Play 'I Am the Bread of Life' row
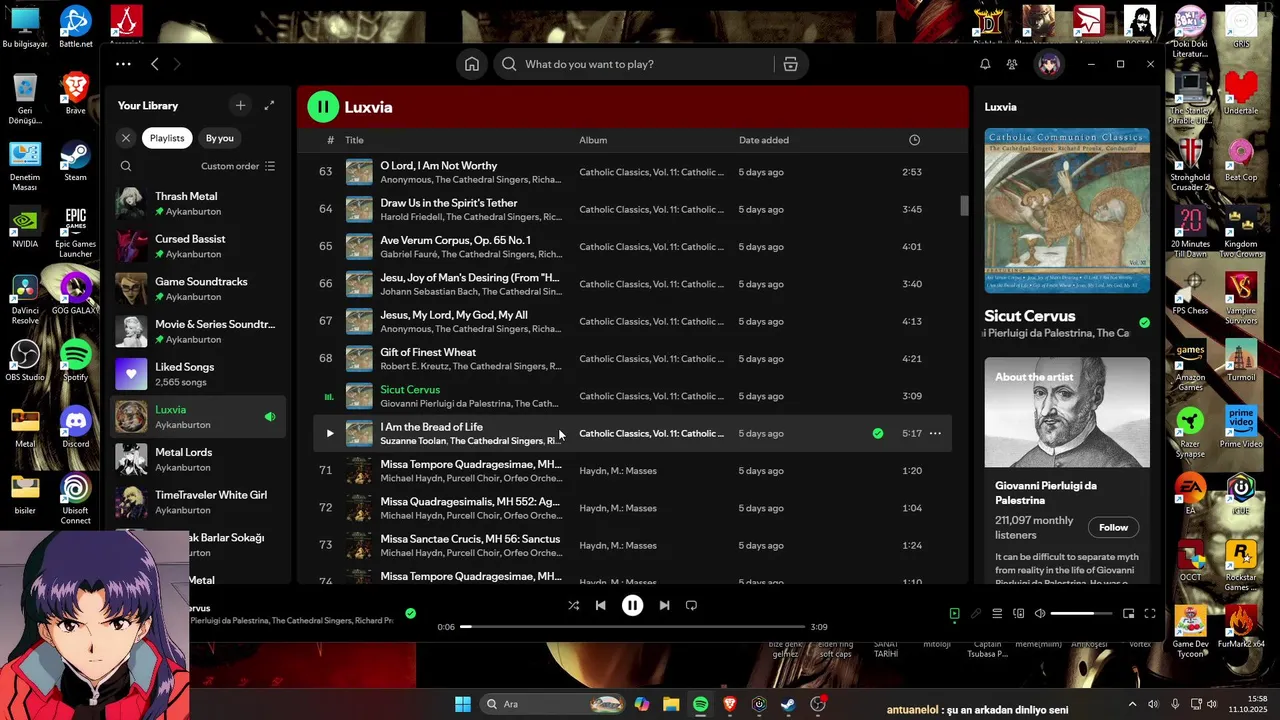The image size is (1280, 720). click(329, 434)
